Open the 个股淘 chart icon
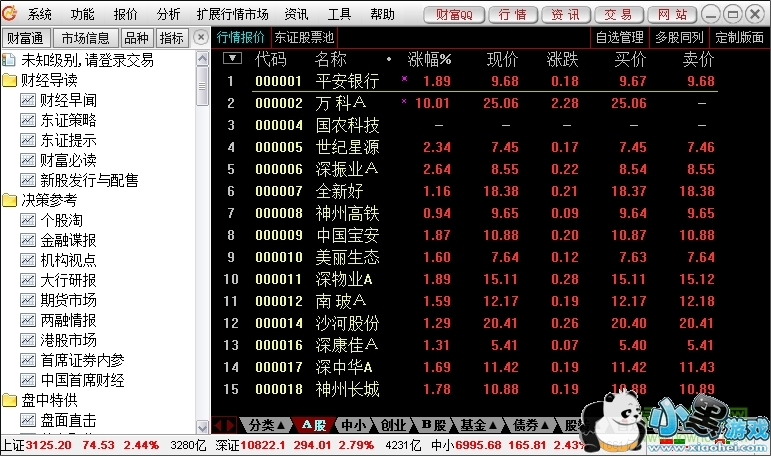This screenshot has height=456, width=771. pyautogui.click(x=28, y=220)
